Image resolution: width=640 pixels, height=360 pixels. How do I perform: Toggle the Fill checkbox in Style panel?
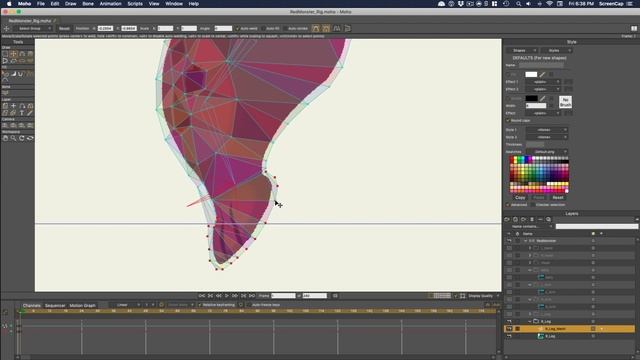508,74
